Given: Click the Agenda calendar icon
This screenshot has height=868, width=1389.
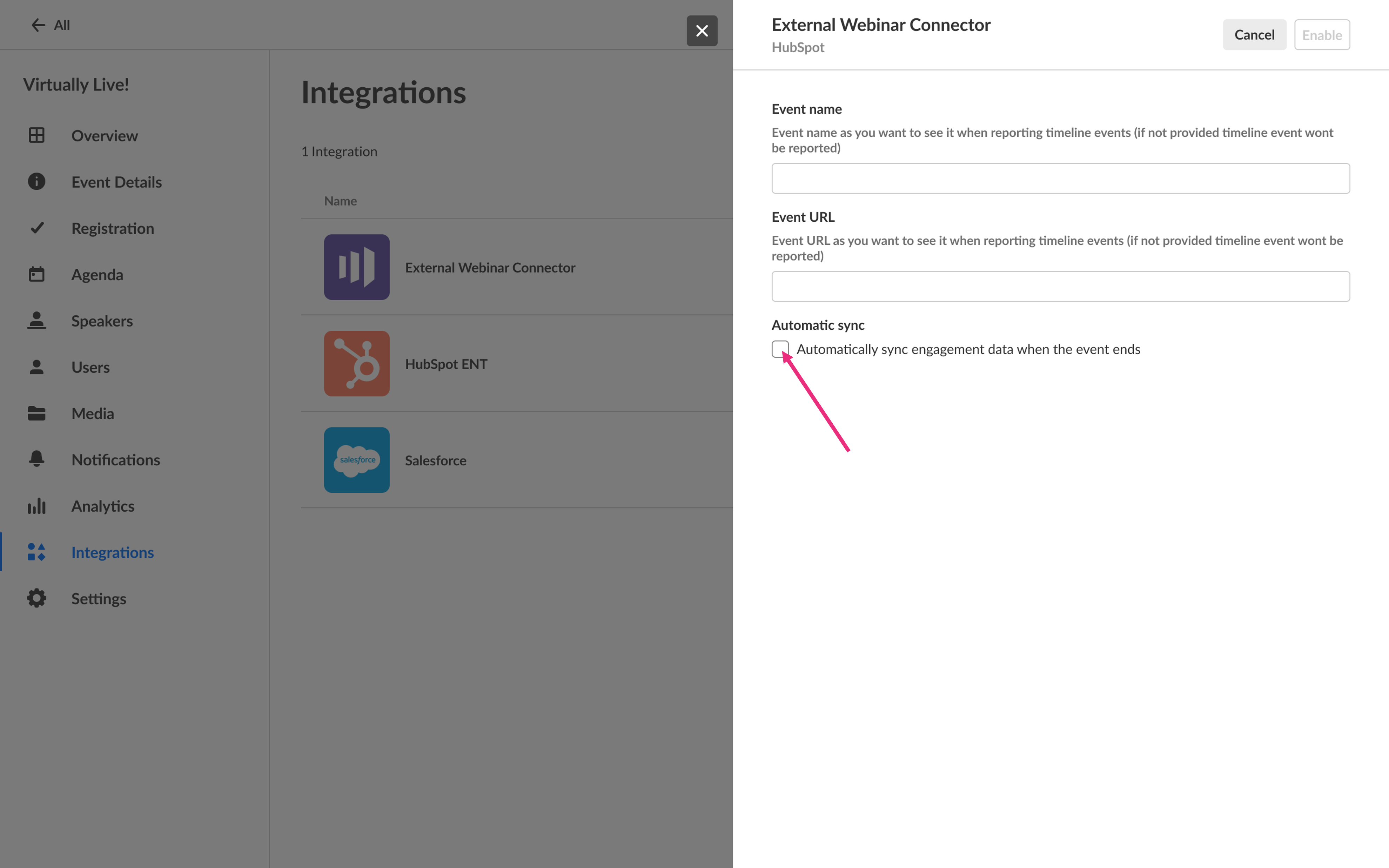Looking at the screenshot, I should 37,274.
